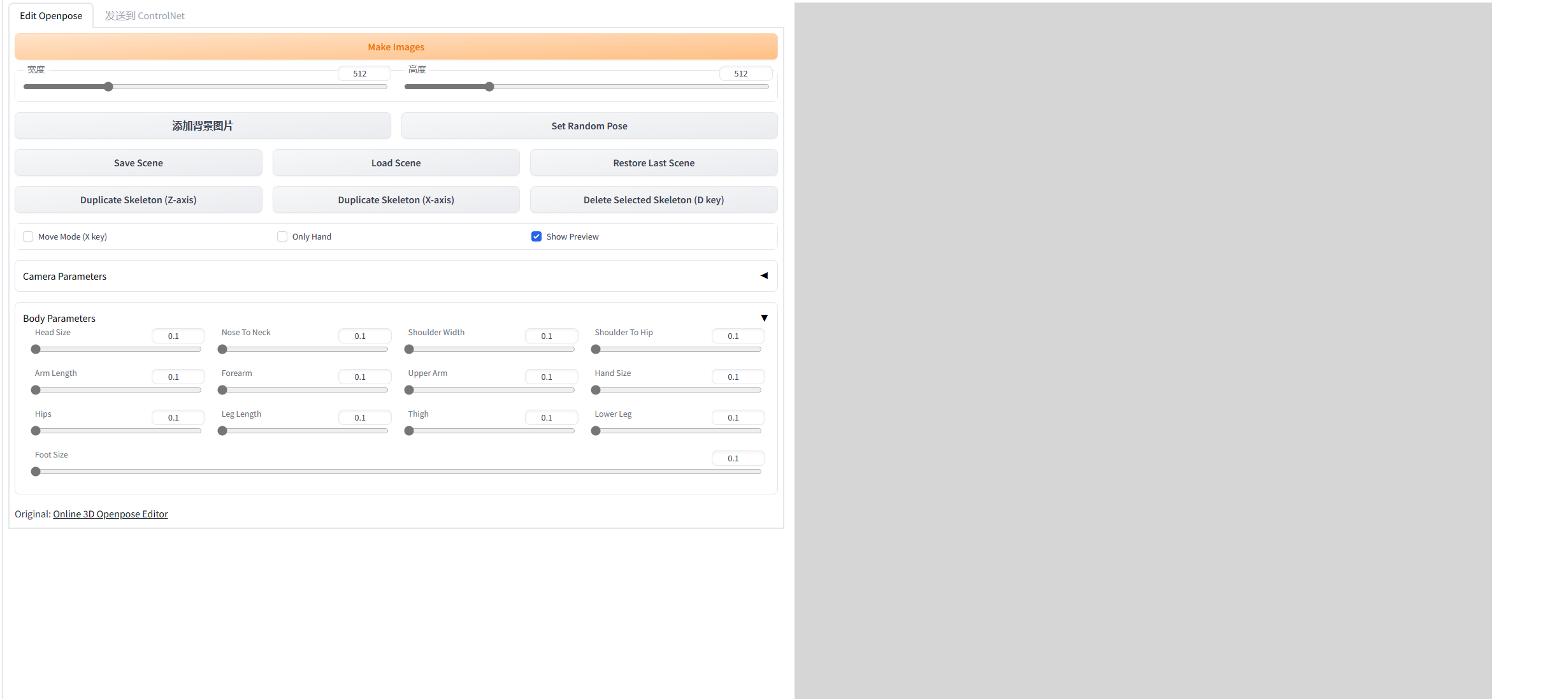Click the Foot Size value field
Screen dimensions: 1568x699
[x=737, y=458]
